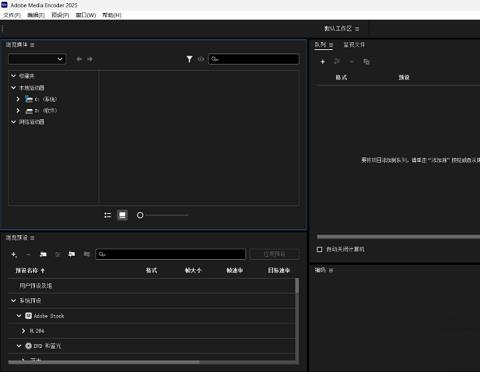Collapse the DVD 和蓝光 preset group
Screen dimensions: 480x372
click(19, 346)
